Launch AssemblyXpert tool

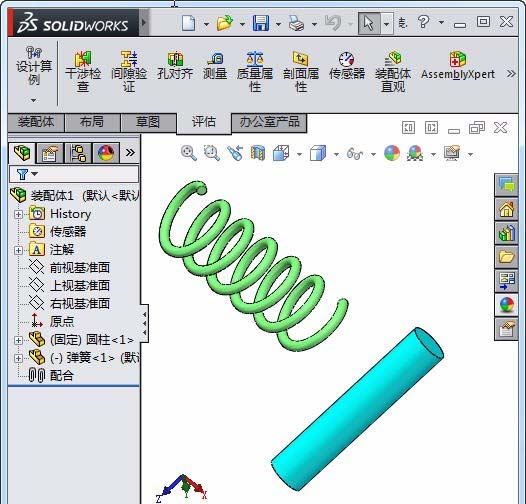coord(458,66)
